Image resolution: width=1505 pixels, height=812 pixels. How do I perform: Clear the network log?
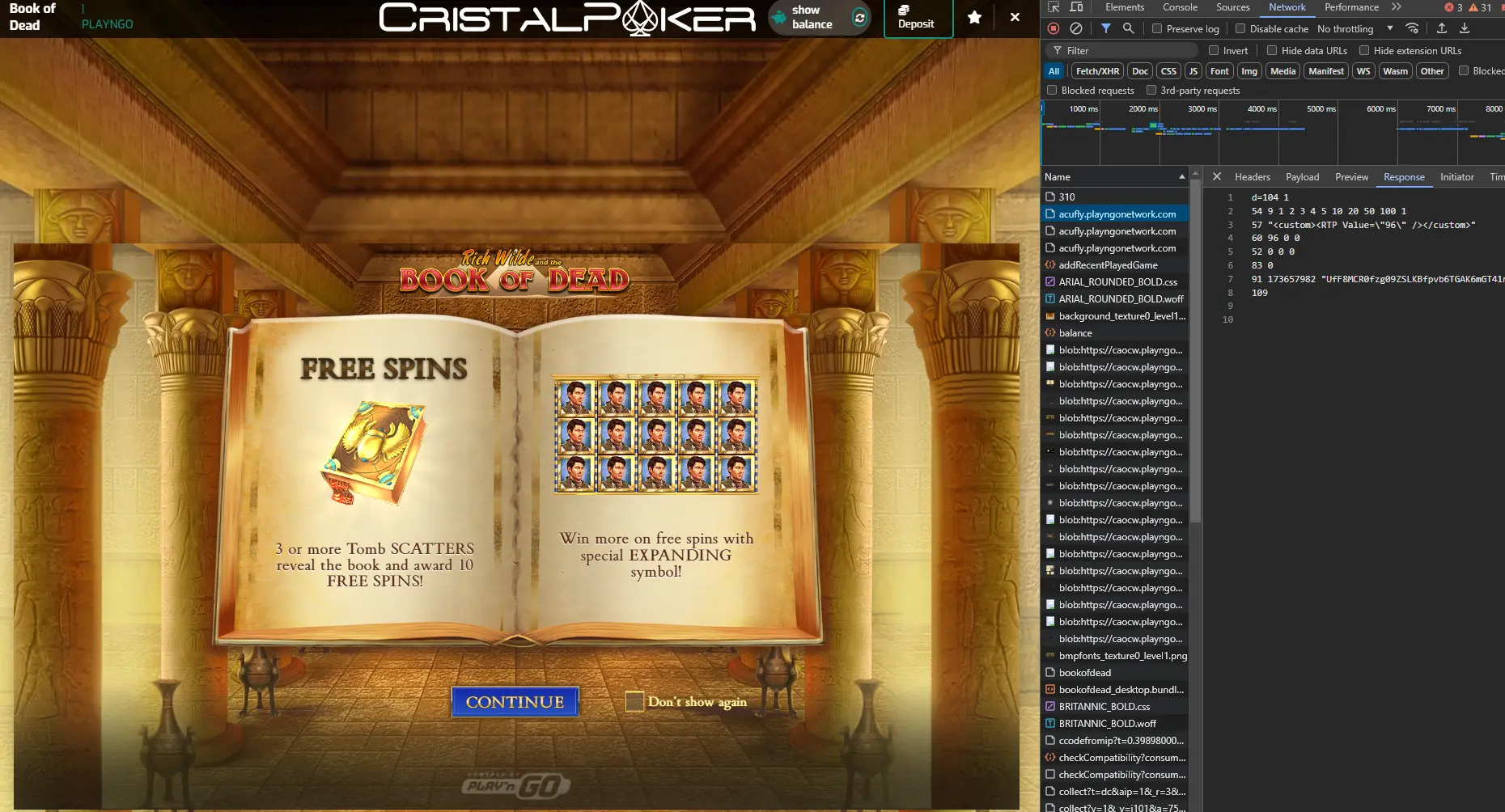pyautogui.click(x=1075, y=28)
